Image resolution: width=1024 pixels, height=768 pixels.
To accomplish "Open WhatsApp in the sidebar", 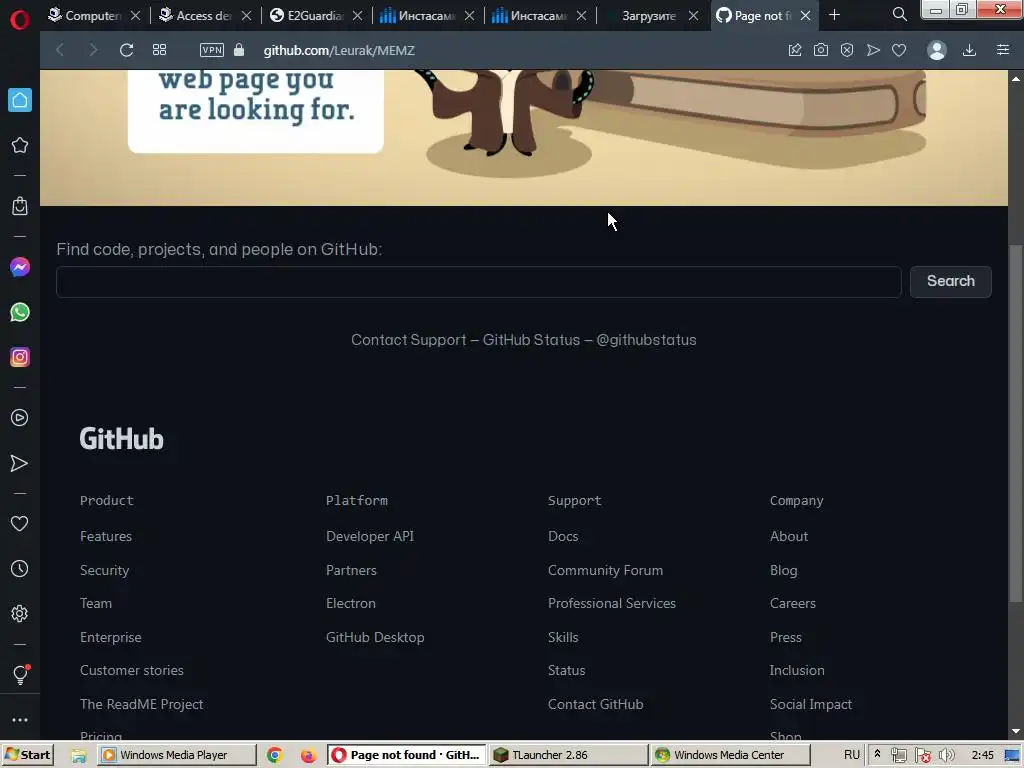I will point(20,312).
